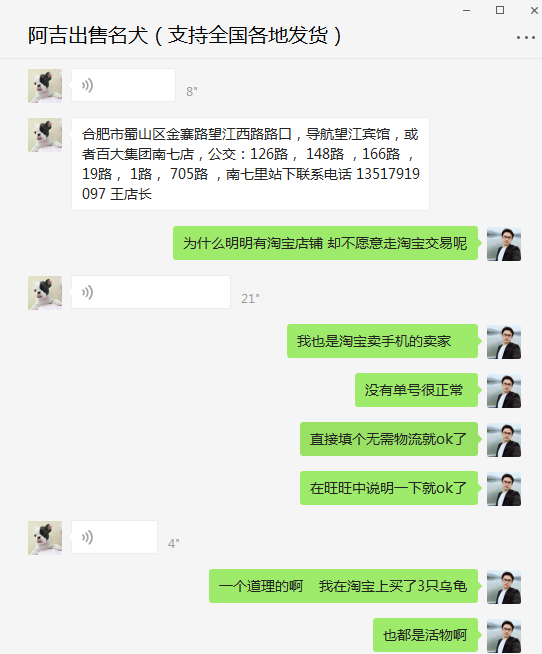Click the dog avatar beside the 21" voice message
Screen dimensions: 542x654
click(45, 293)
